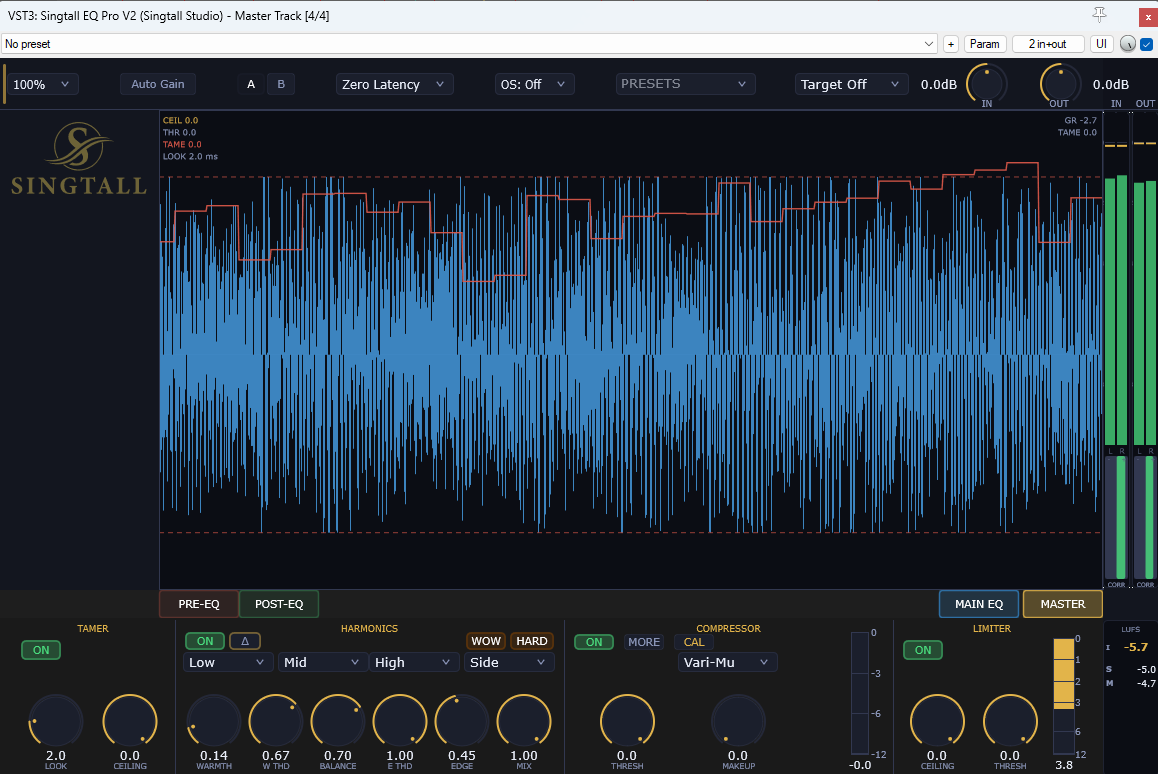Click the input 0.0dB value

pos(939,85)
